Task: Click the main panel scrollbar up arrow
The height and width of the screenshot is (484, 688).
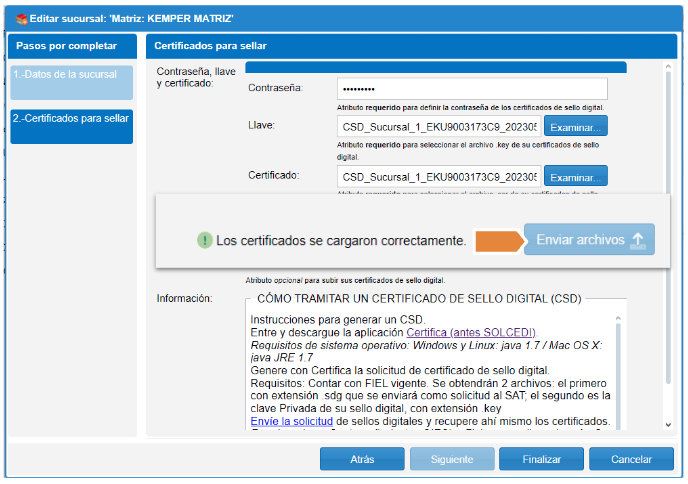Action: [668, 71]
